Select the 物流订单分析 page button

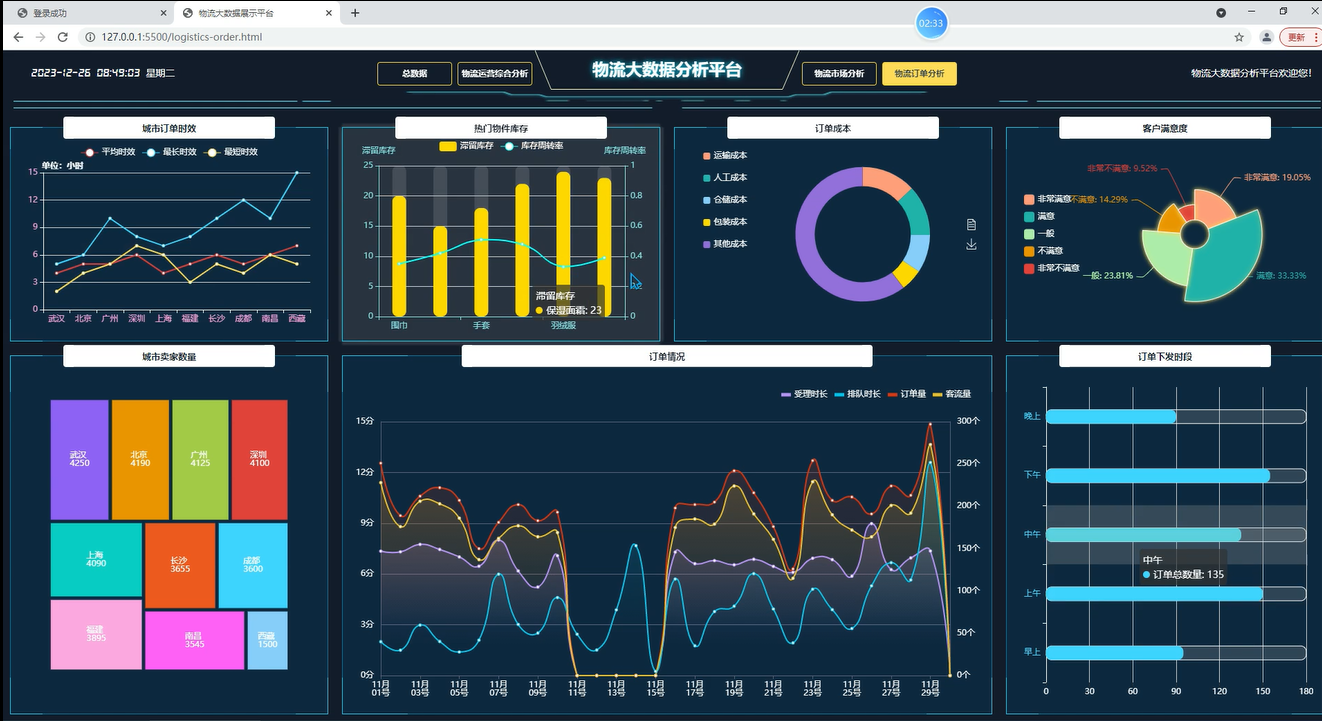pyautogui.click(x=919, y=74)
